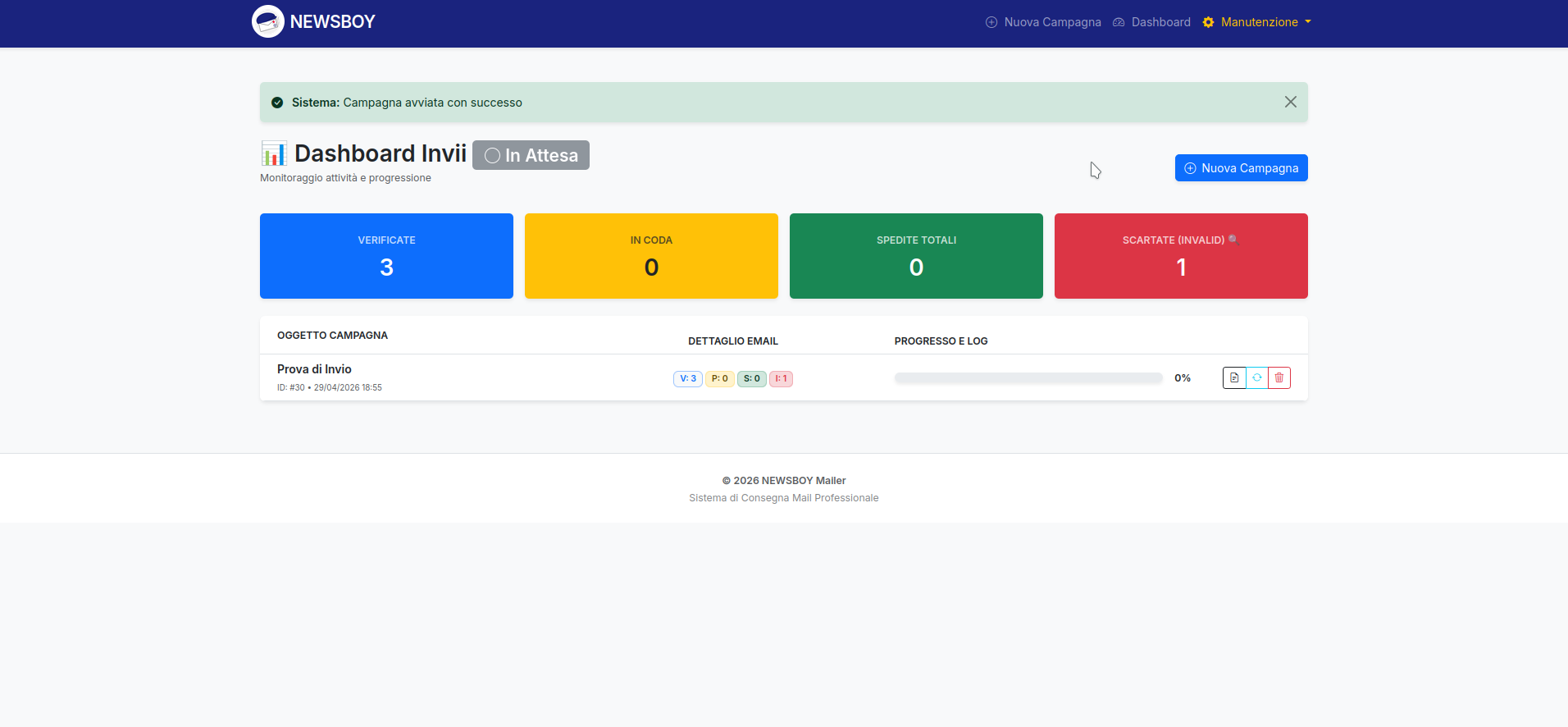Click the 0% progress value
This screenshot has width=1568, height=727.
click(1183, 378)
